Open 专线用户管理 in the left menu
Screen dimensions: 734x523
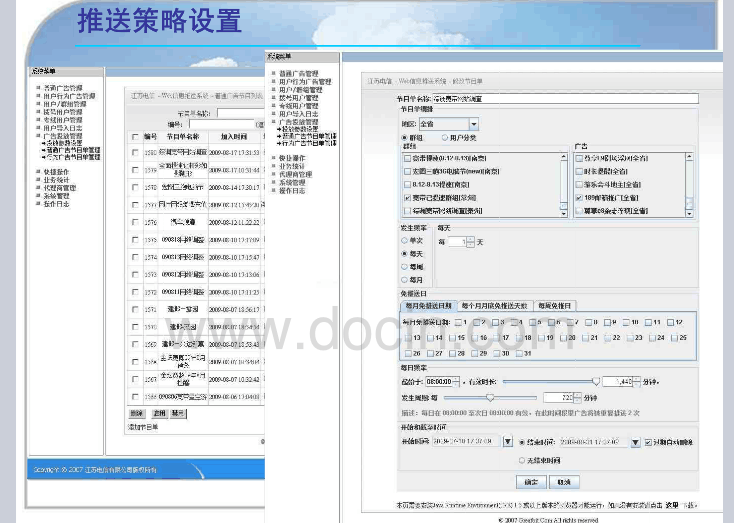coord(63,120)
